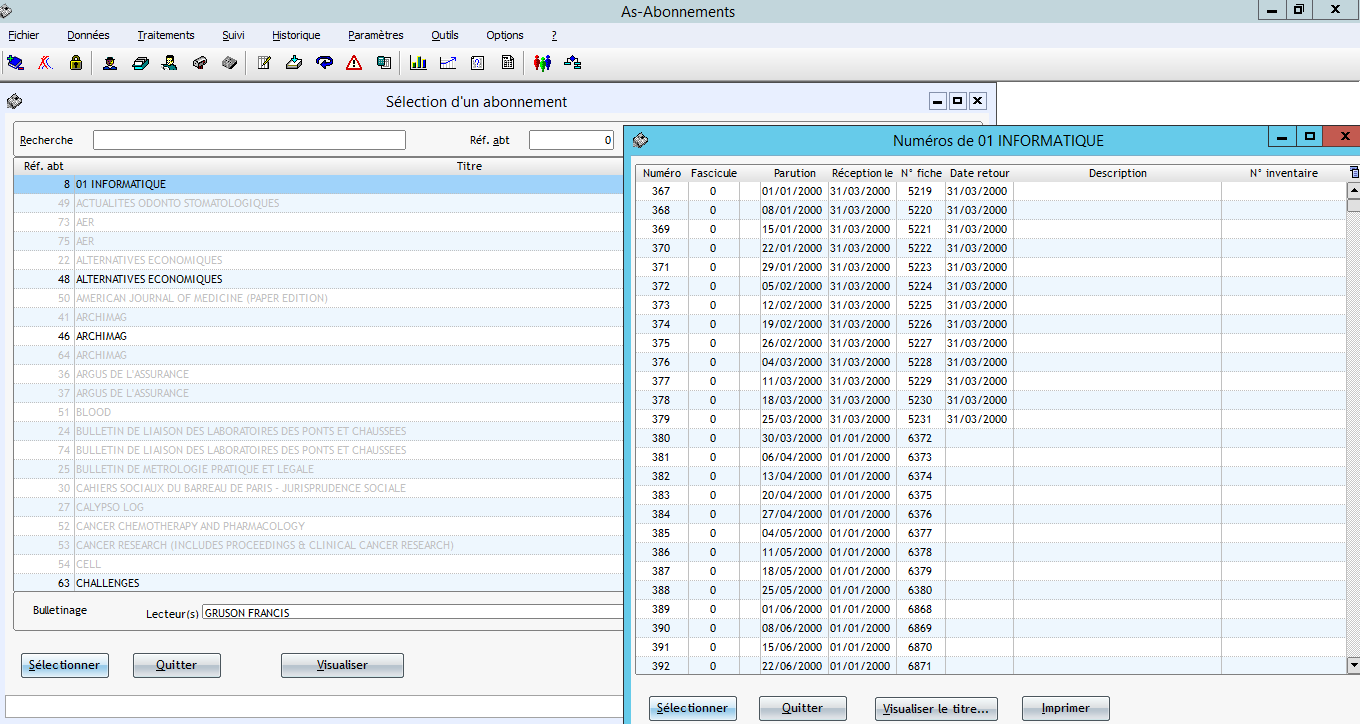Select the CALYPSO LOG subscription row
This screenshot has height=724, width=1360.
[318, 507]
